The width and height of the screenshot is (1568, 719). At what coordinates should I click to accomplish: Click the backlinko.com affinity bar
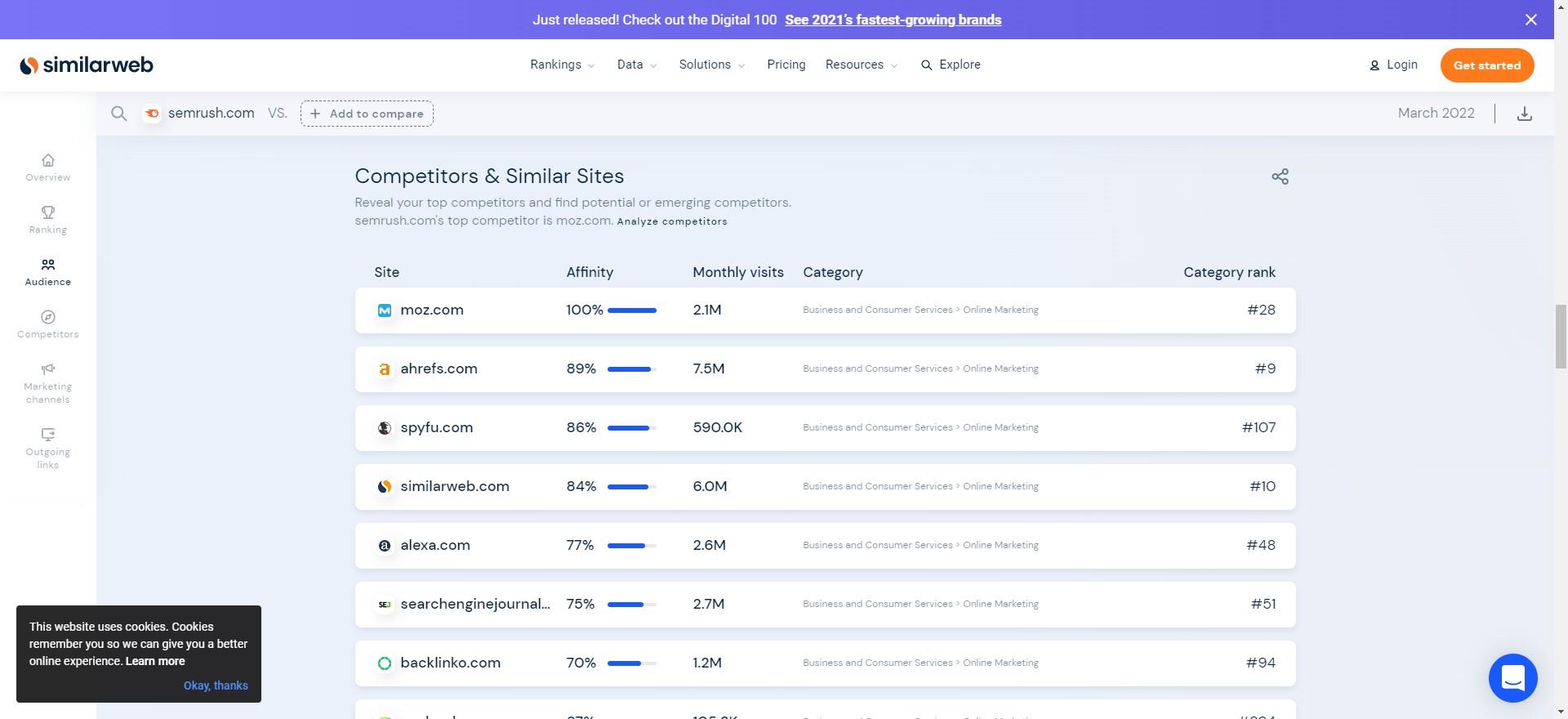point(632,663)
